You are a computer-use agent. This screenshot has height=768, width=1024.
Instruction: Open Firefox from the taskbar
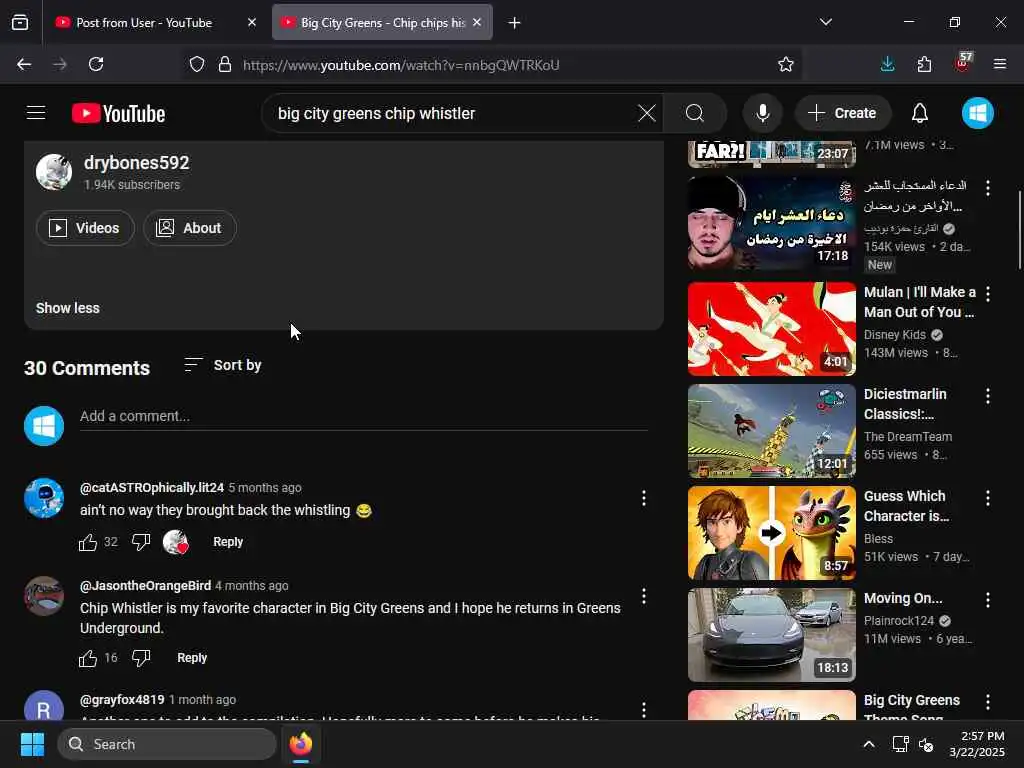[301, 744]
